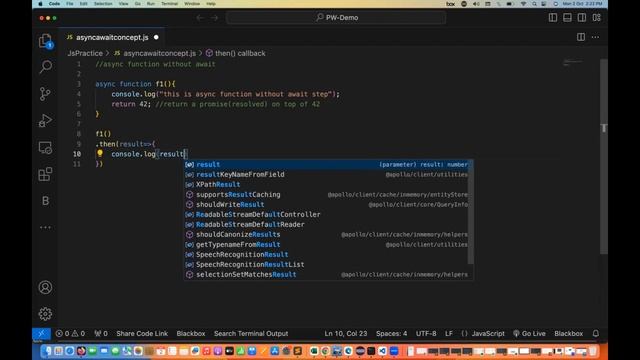Click the errors and warnings count in status bar

(x=70, y=333)
